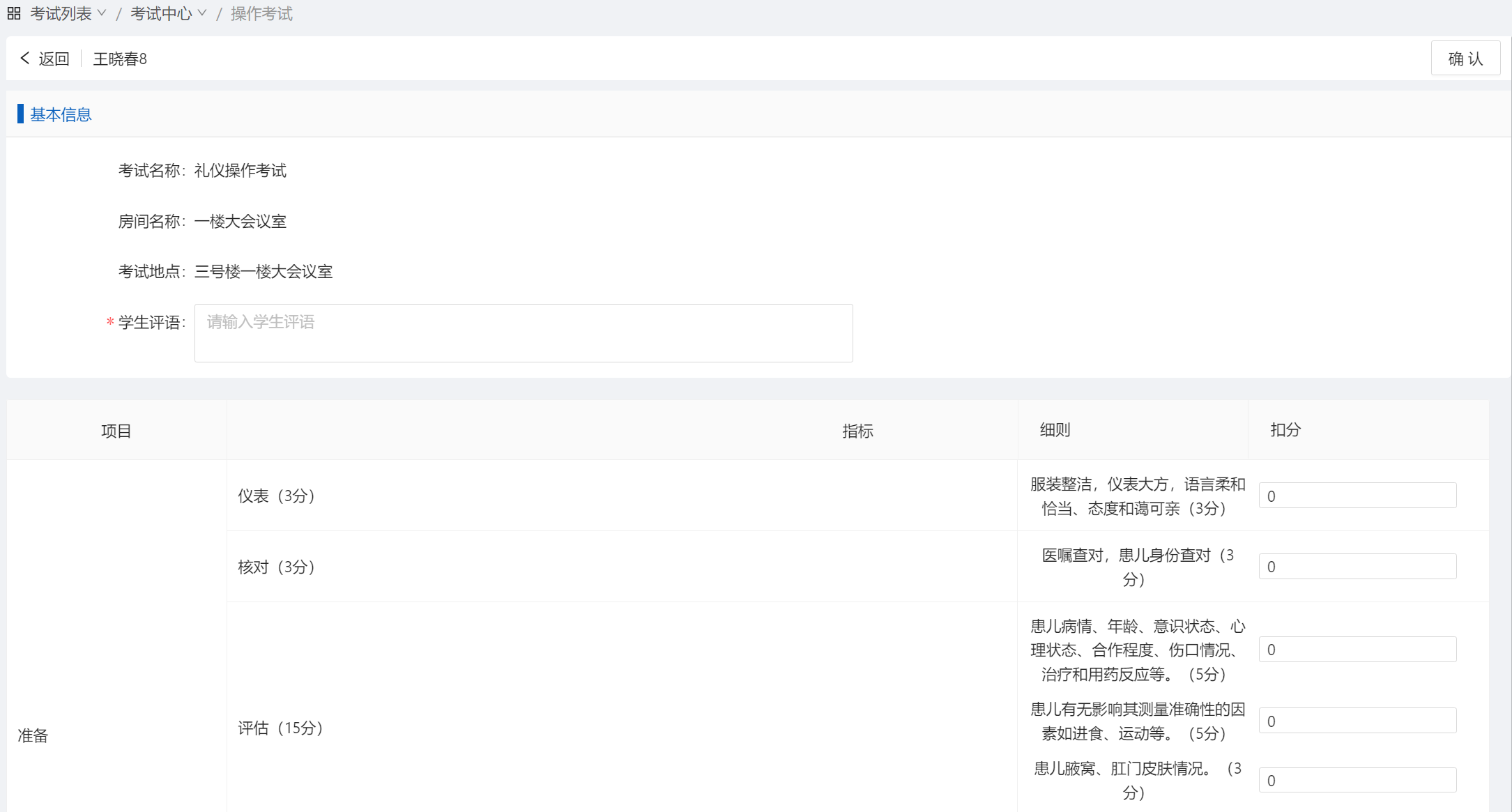Screen dimensions: 1512x812
Task: Click the student name 王晓春8
Action: [x=120, y=59]
